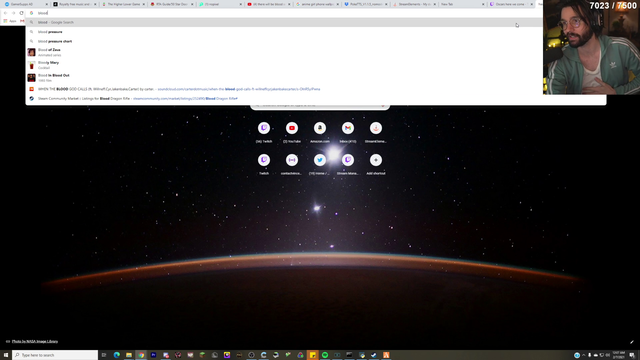Open Steam from the taskbar

(374, 355)
